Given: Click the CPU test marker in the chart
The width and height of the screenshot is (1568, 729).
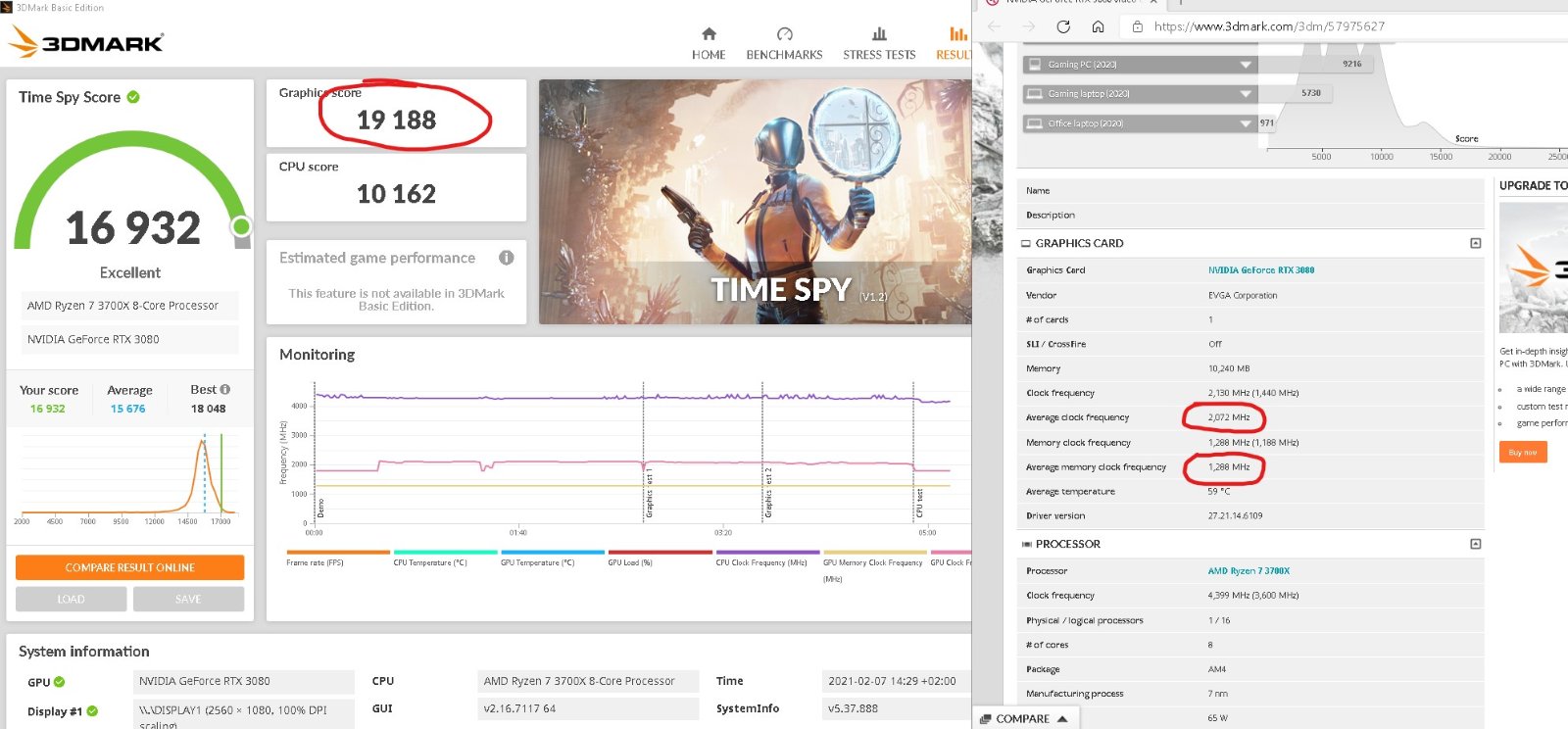Looking at the screenshot, I should [919, 504].
